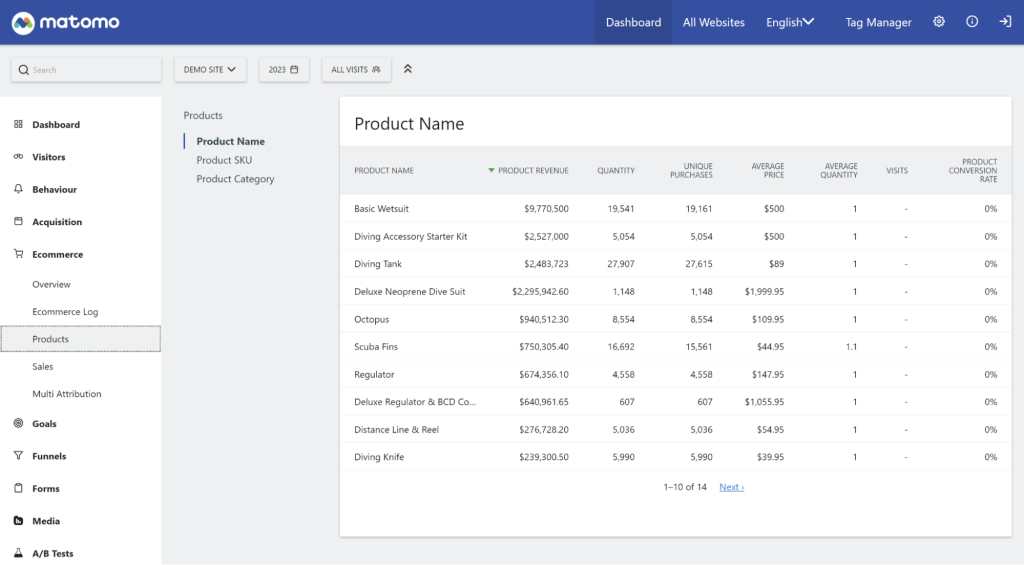Select Products in Ecommerce submenu
The image size is (1024, 565).
tap(81, 339)
